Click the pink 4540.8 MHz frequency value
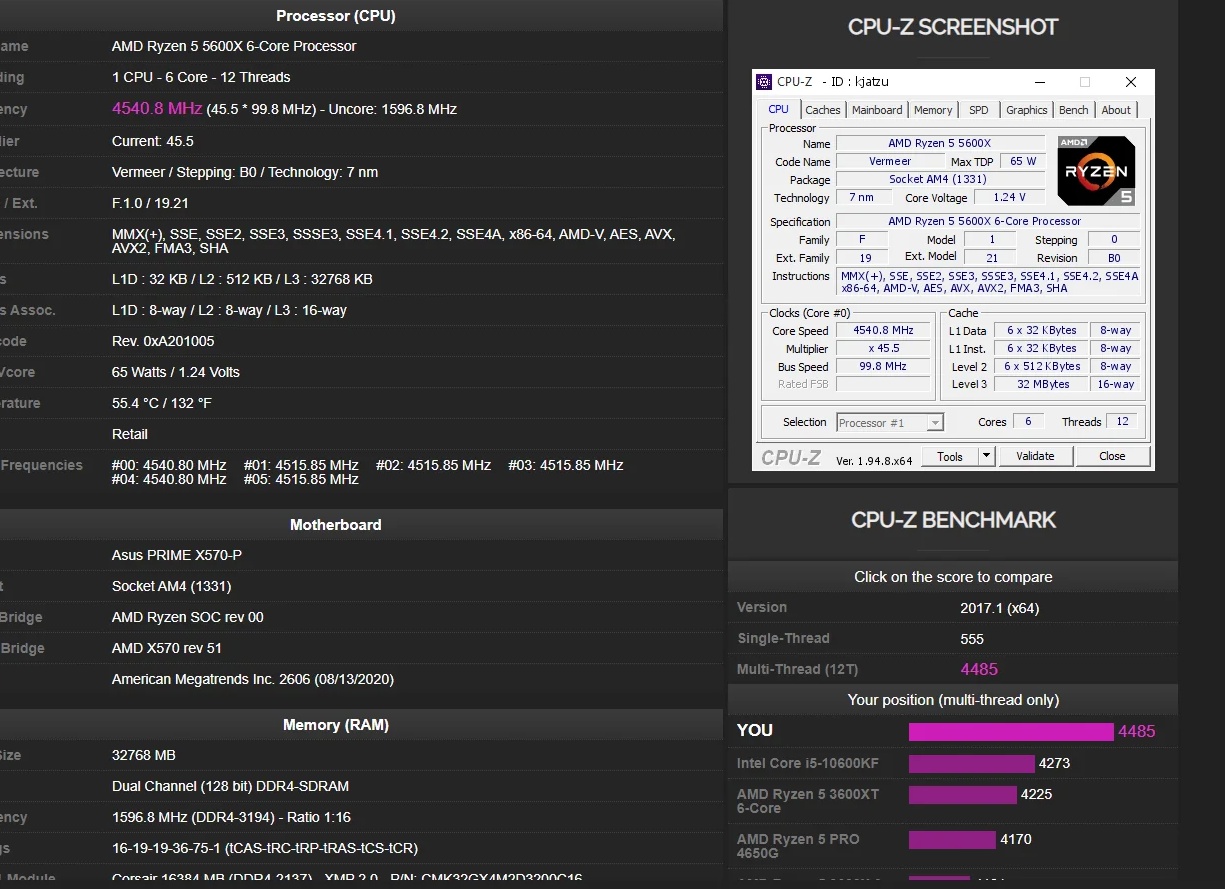1225x889 pixels. pyautogui.click(x=157, y=108)
